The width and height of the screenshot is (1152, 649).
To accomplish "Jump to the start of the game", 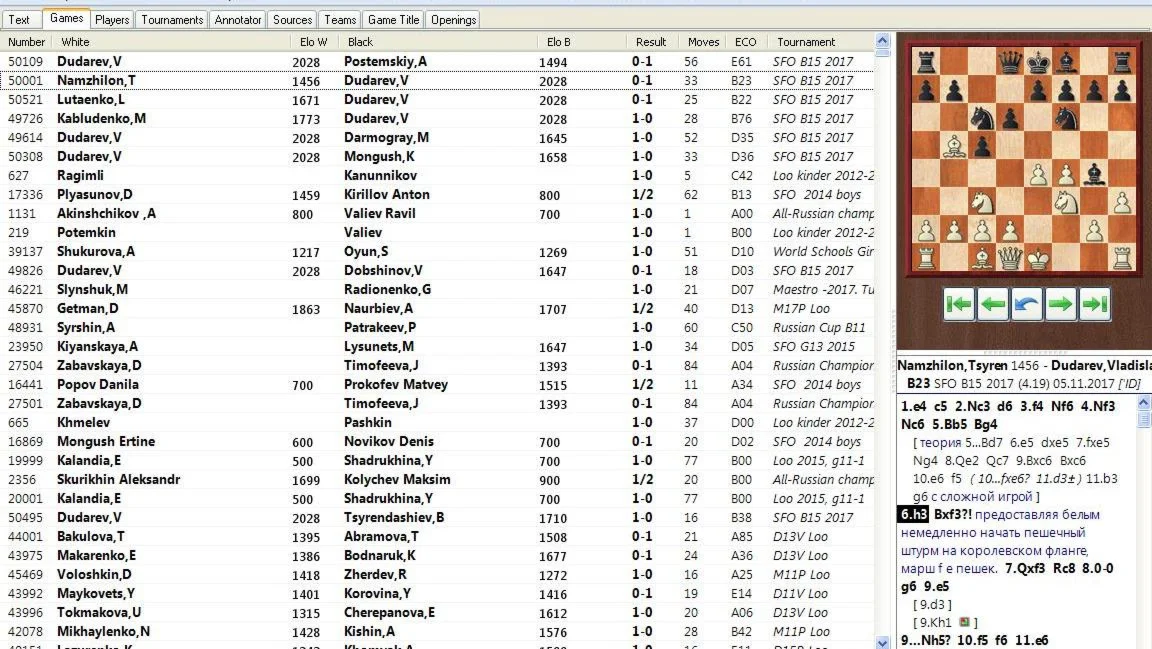I will click(x=959, y=304).
